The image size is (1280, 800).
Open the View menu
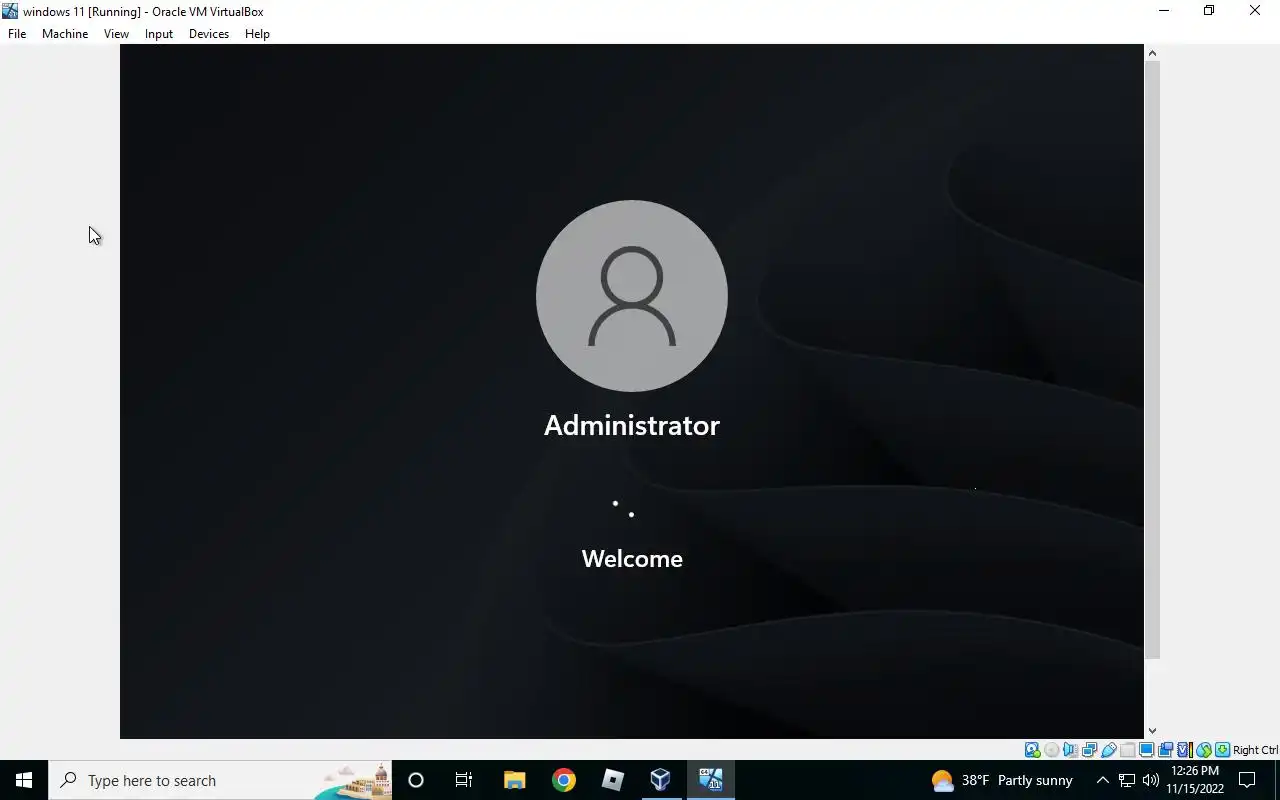click(x=116, y=34)
